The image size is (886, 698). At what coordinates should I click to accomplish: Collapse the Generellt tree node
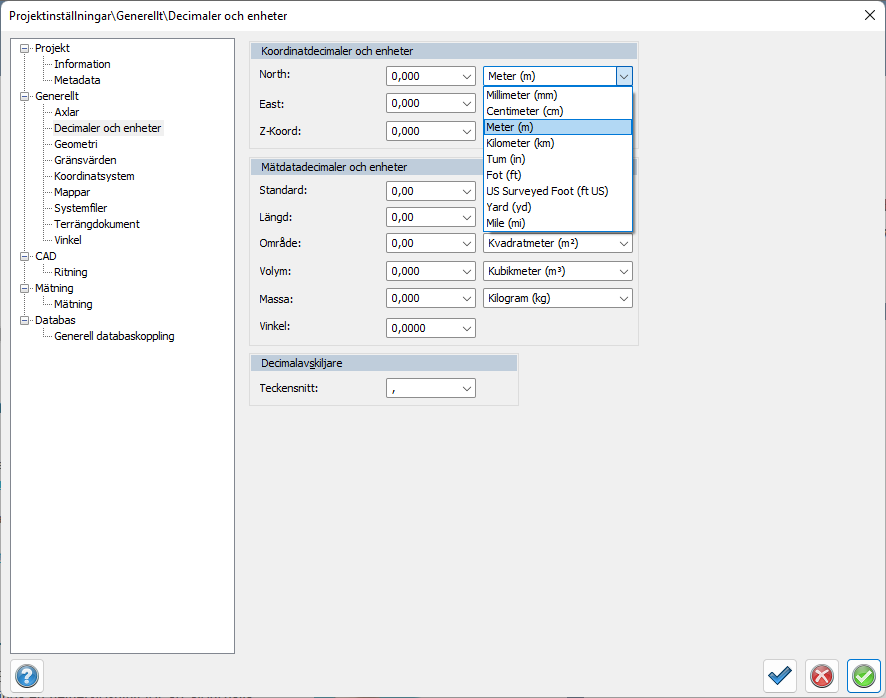coord(26,96)
